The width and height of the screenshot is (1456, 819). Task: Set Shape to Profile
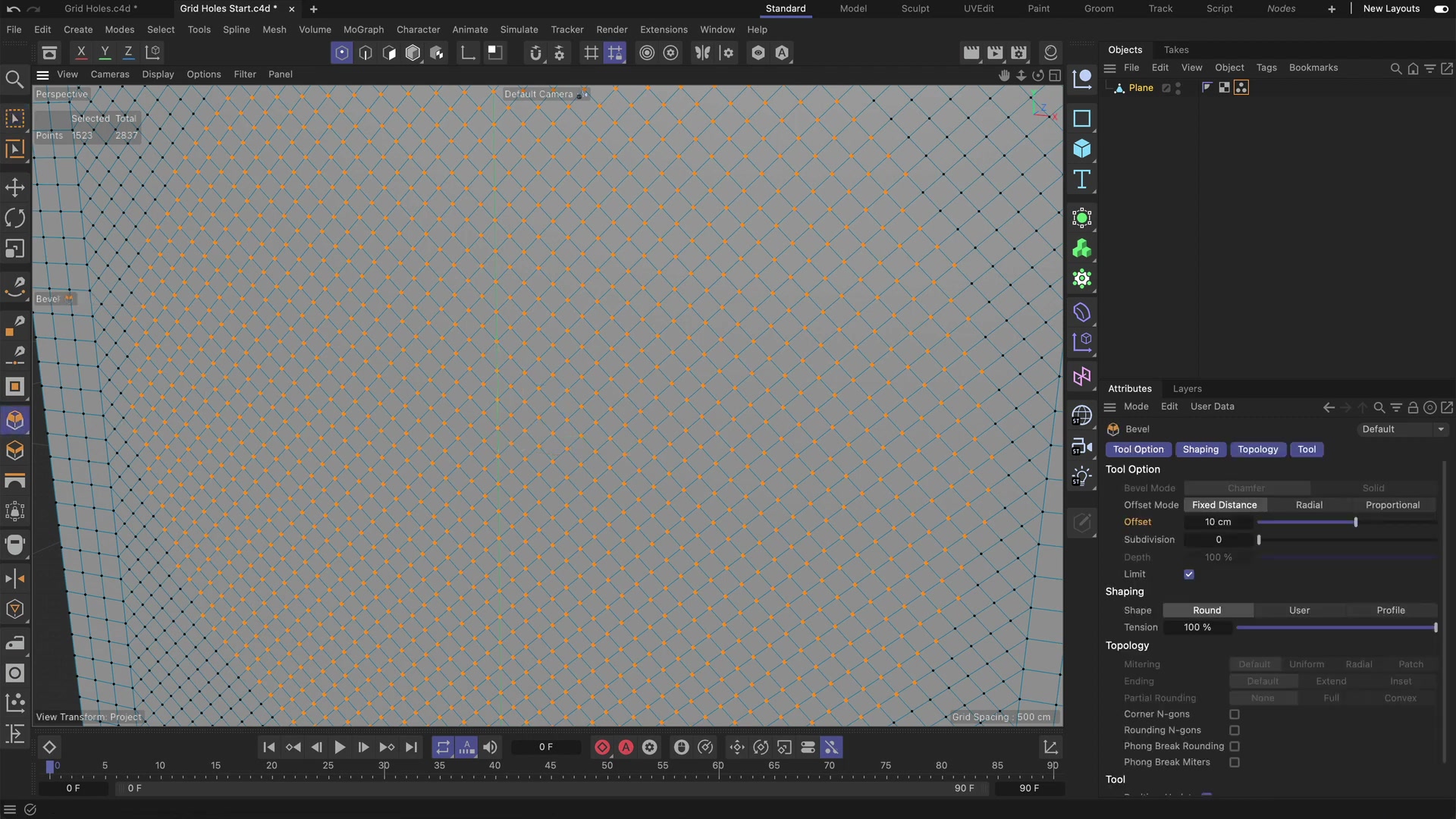tap(1391, 610)
